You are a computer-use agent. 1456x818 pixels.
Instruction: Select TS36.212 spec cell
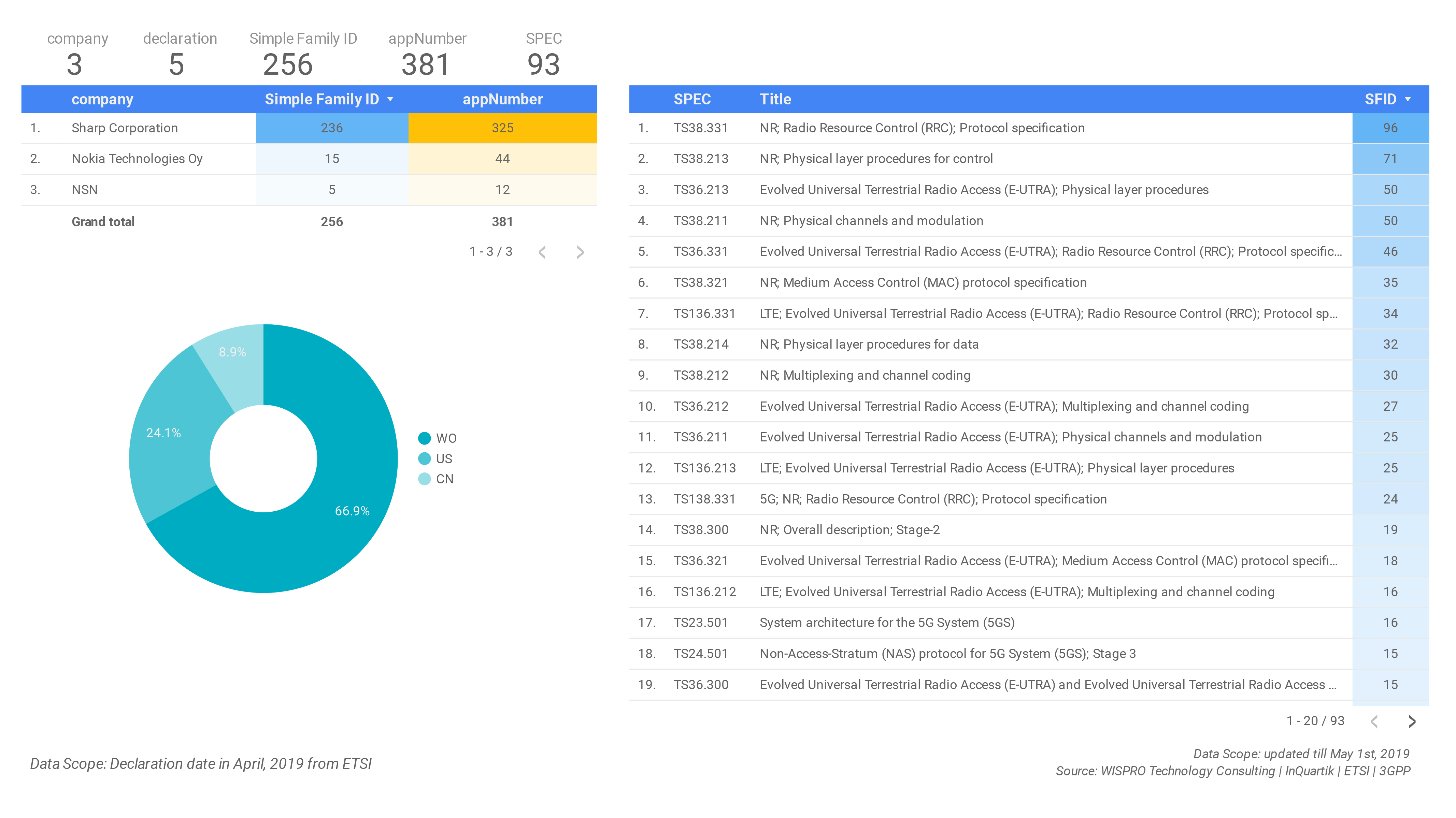pos(700,406)
